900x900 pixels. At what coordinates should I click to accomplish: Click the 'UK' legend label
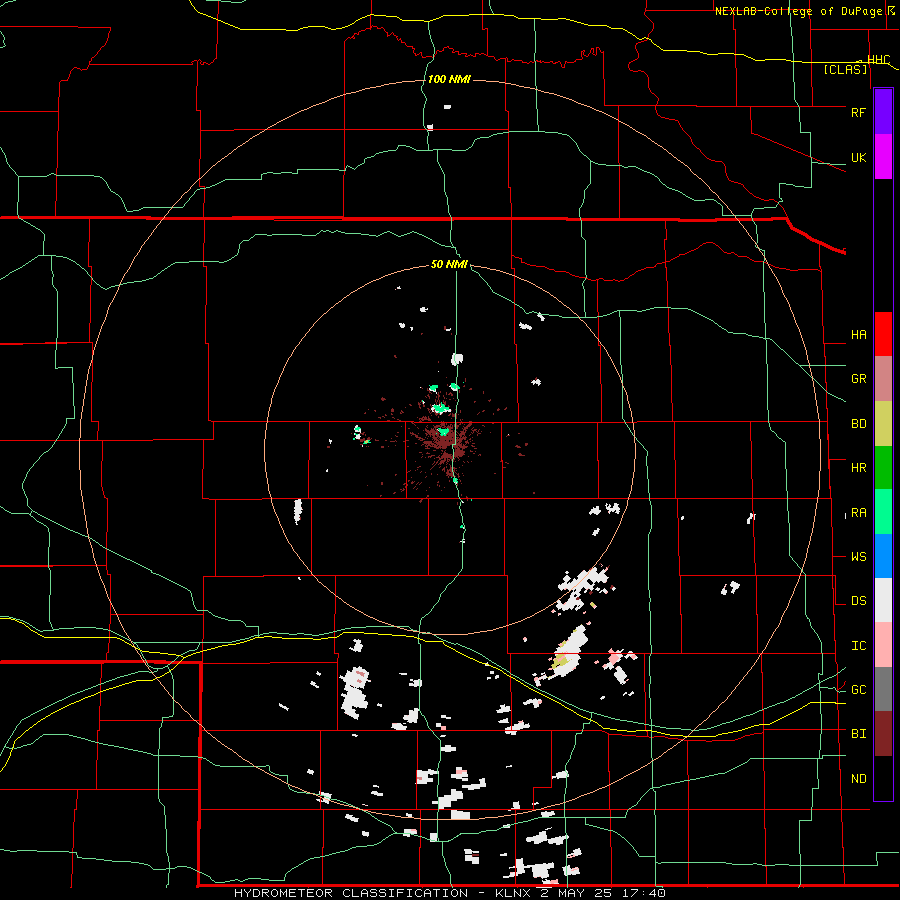pos(858,157)
